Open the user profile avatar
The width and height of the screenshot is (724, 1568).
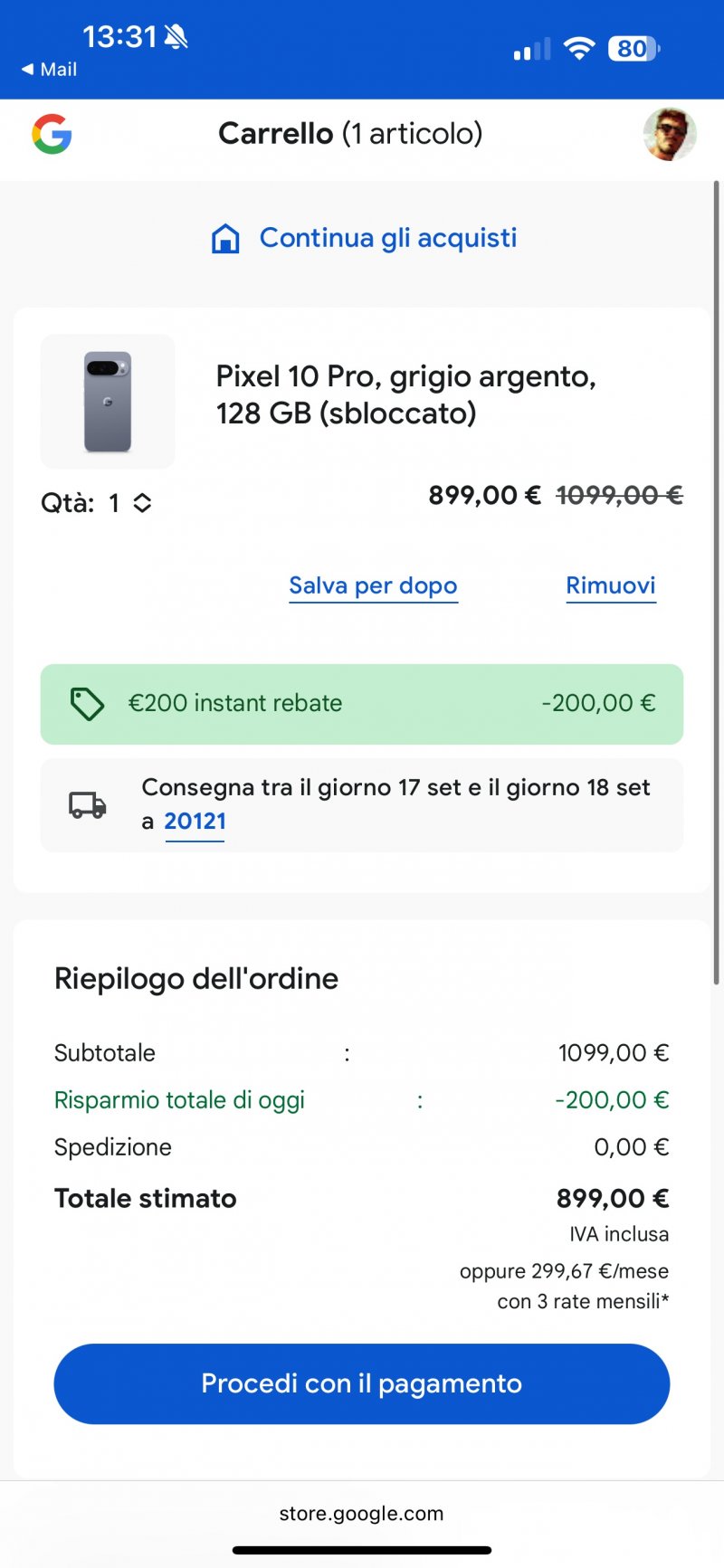pos(669,134)
